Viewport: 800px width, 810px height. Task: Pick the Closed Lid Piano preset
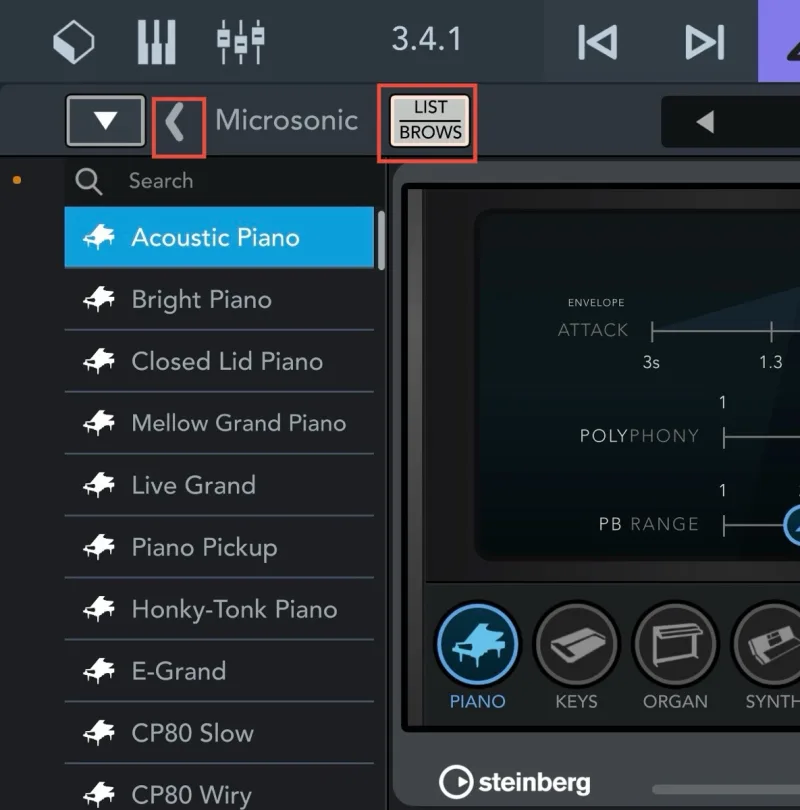click(x=219, y=361)
